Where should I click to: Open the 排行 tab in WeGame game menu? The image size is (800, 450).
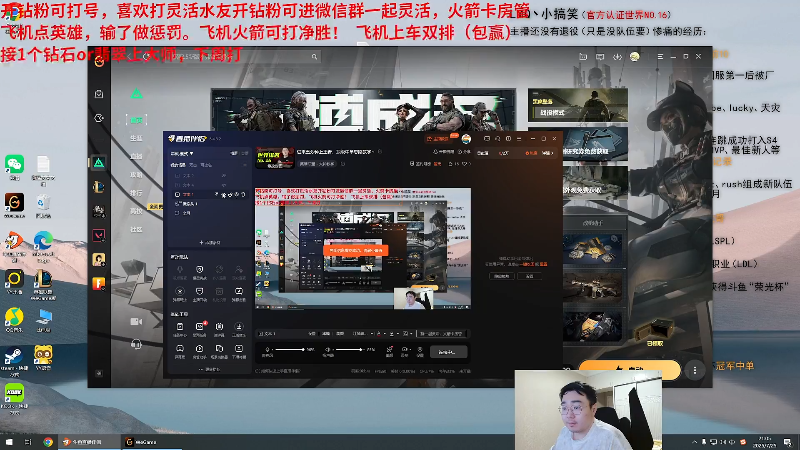coord(136,193)
